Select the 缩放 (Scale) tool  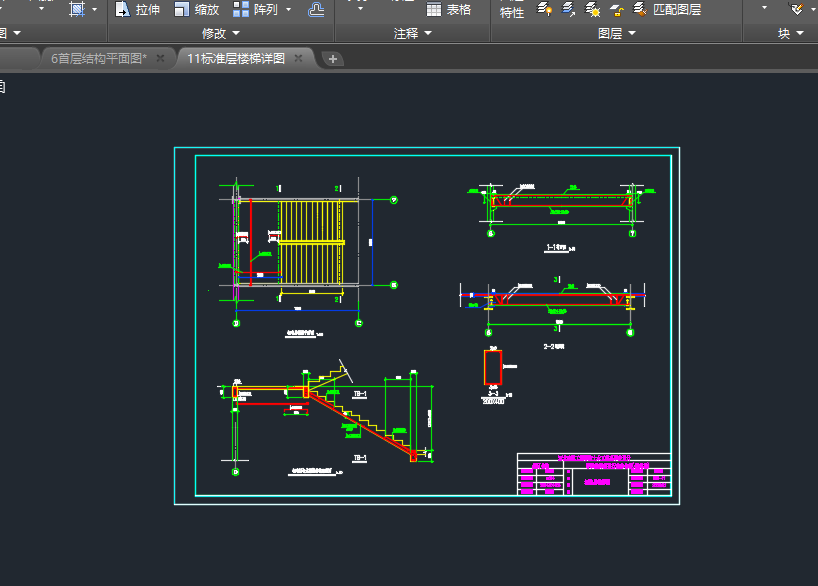tap(196, 10)
